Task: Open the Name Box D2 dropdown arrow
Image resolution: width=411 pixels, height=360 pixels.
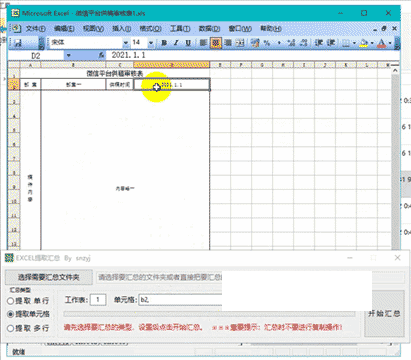Action: [68, 55]
